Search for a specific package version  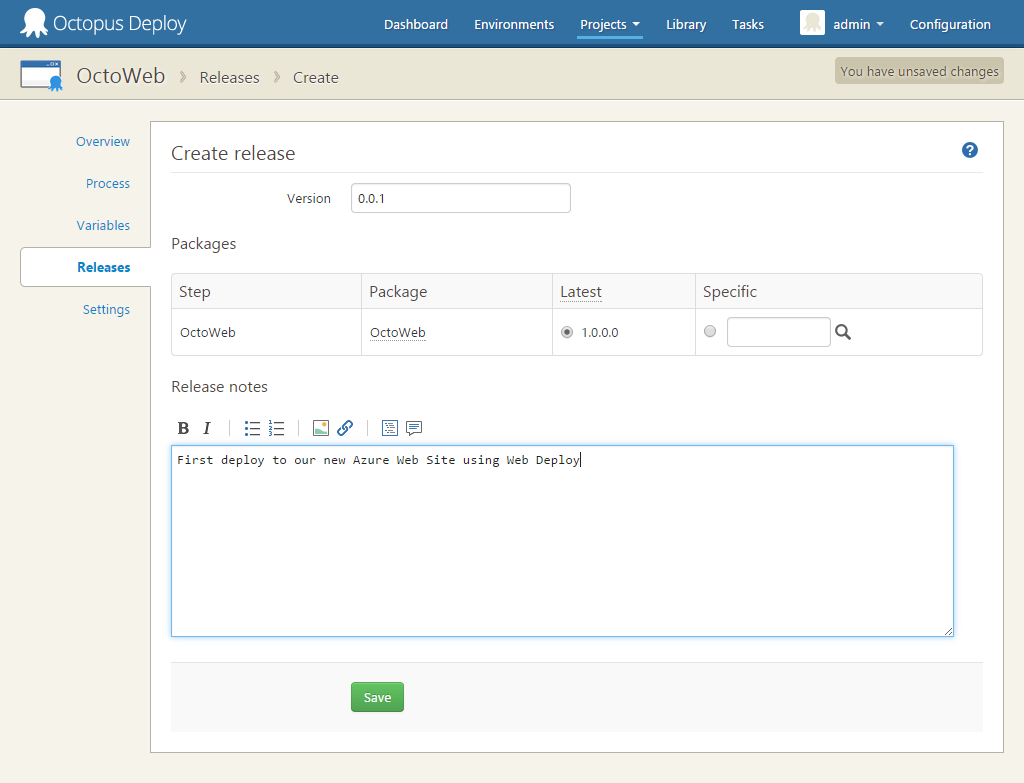coord(843,332)
